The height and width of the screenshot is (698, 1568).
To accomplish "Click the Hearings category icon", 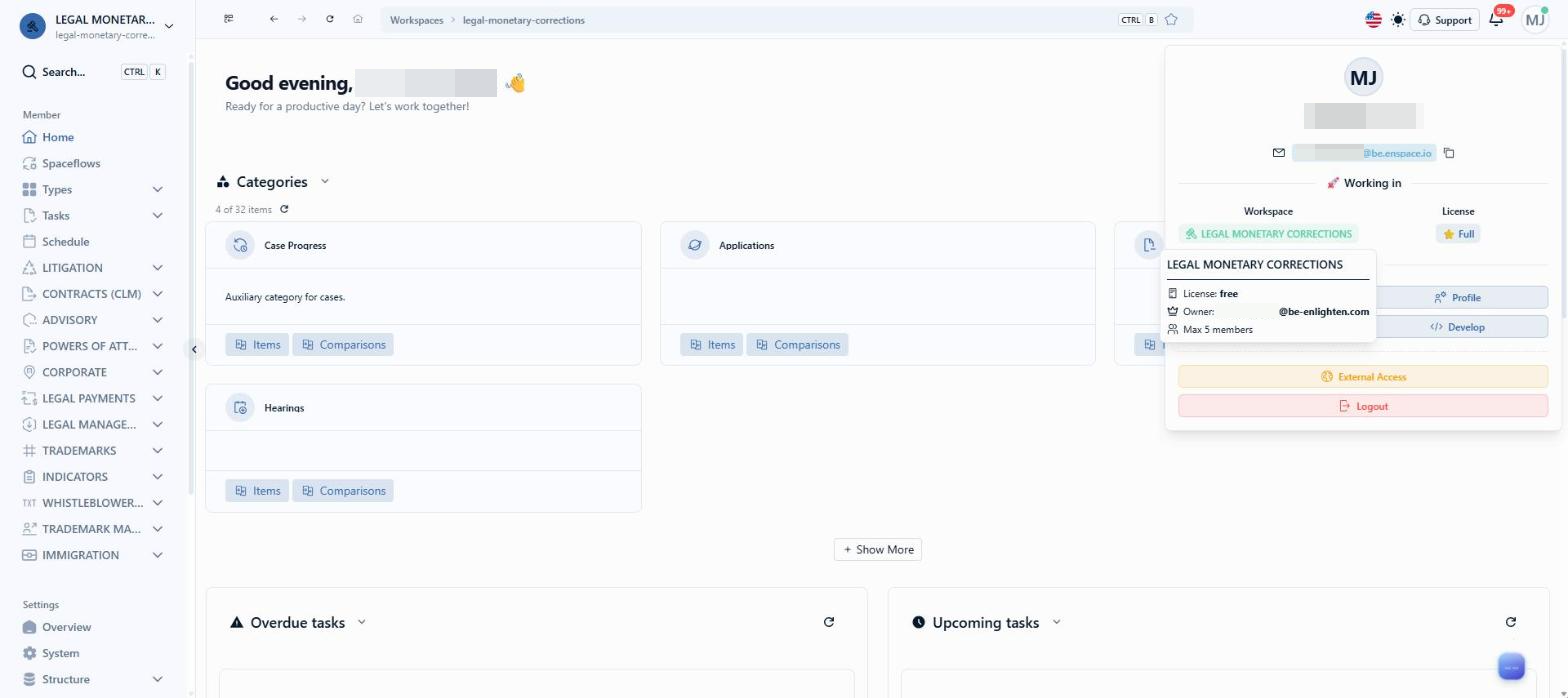I will 240,407.
